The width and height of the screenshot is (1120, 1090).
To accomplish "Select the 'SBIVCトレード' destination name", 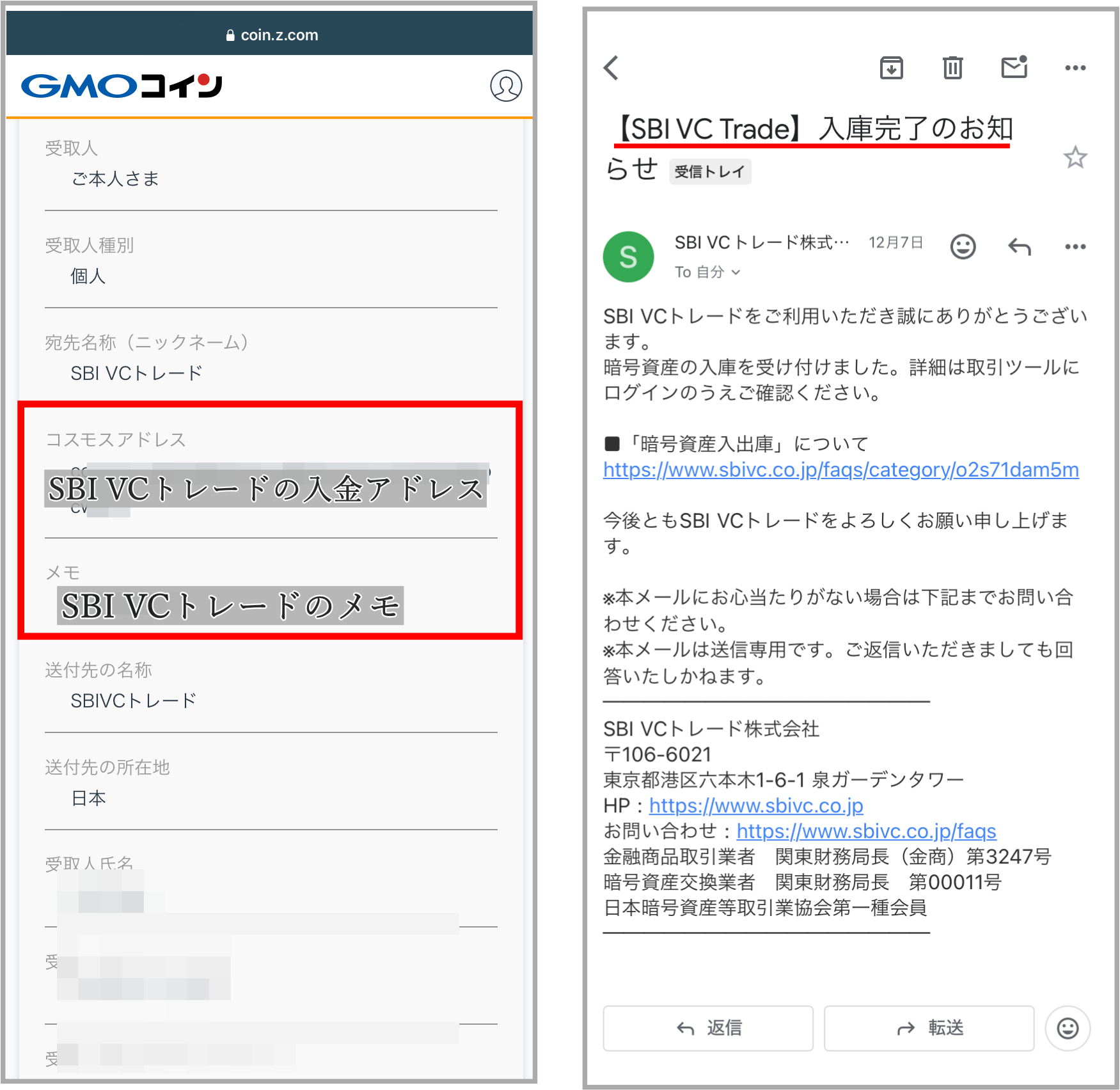I will tap(133, 701).
